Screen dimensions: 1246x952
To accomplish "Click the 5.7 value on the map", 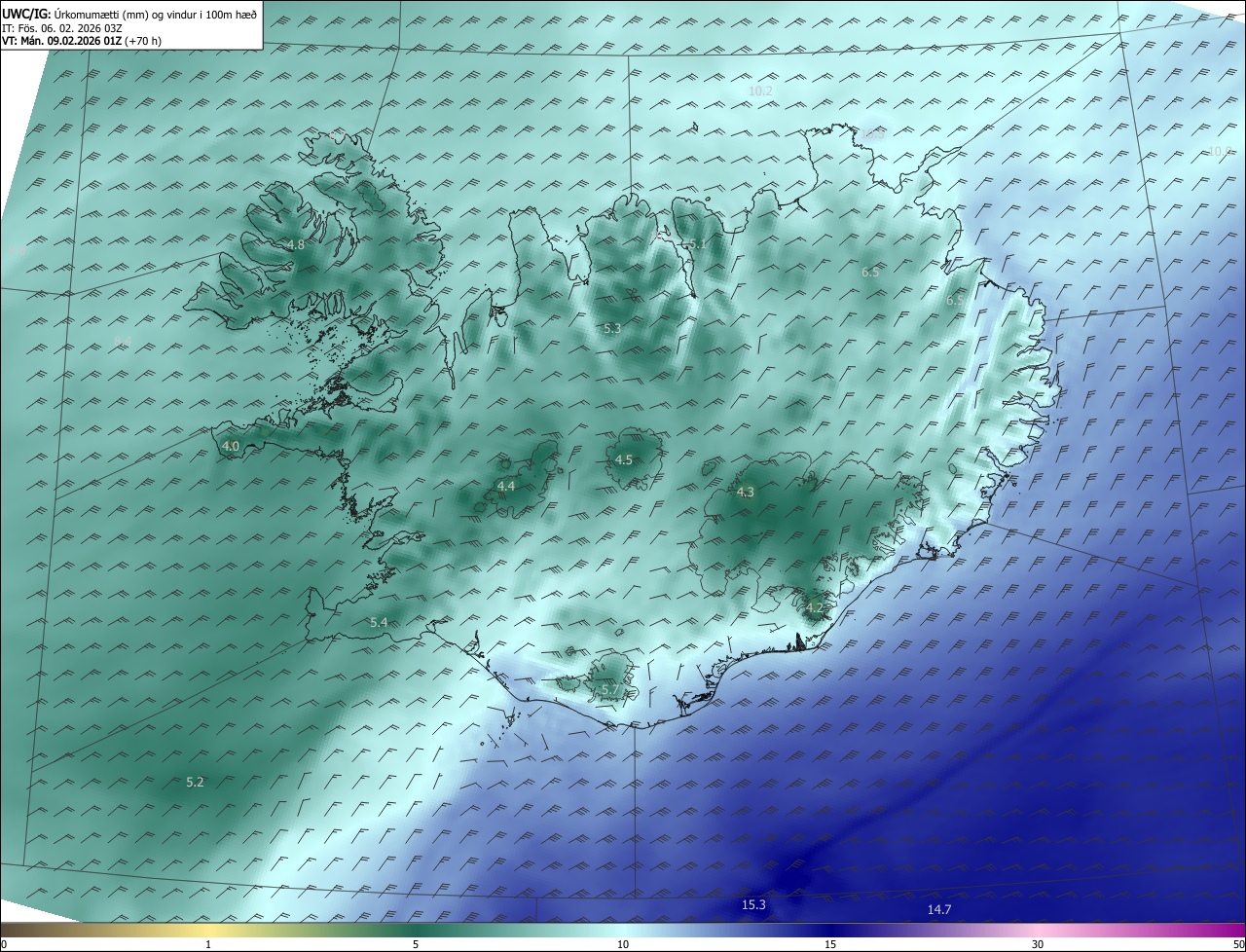I will [610, 690].
